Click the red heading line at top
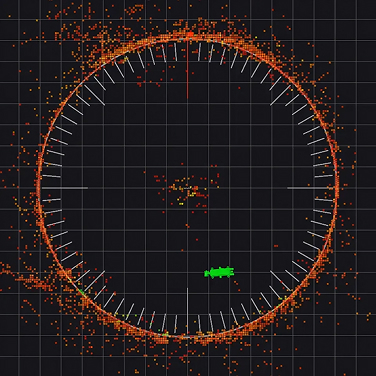This screenshot has height=376, width=376. [x=187, y=69]
